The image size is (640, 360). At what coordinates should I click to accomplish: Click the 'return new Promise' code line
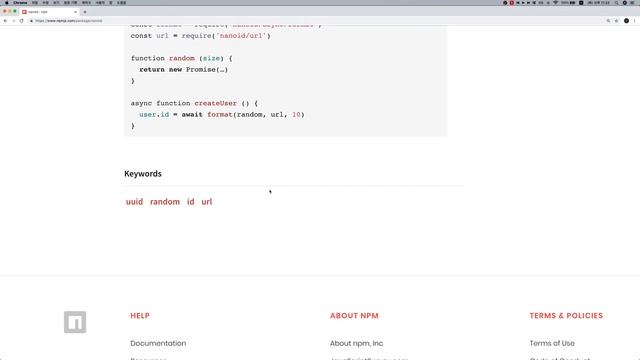[x=184, y=70]
